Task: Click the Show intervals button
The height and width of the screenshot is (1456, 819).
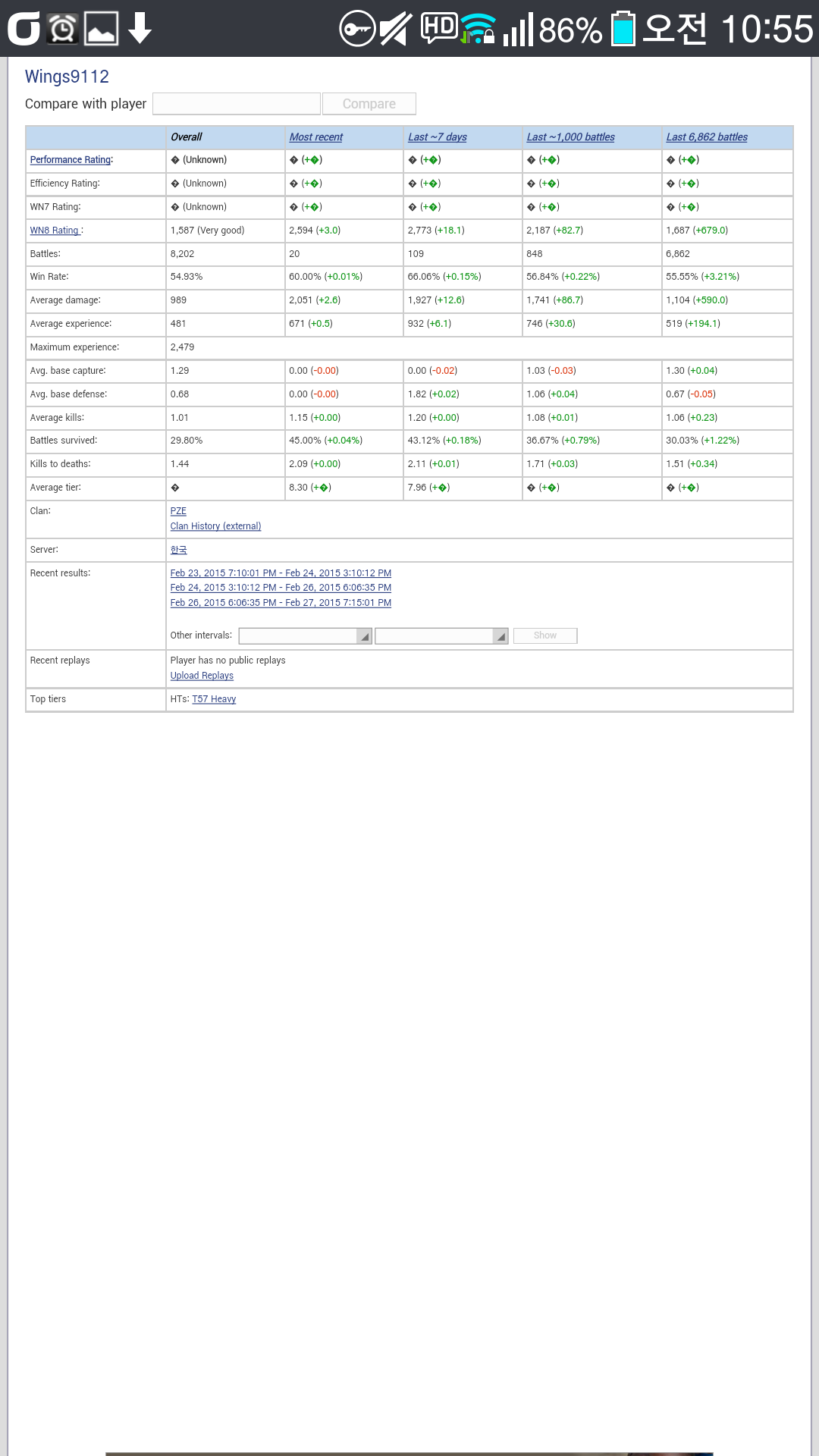Action: (545, 635)
